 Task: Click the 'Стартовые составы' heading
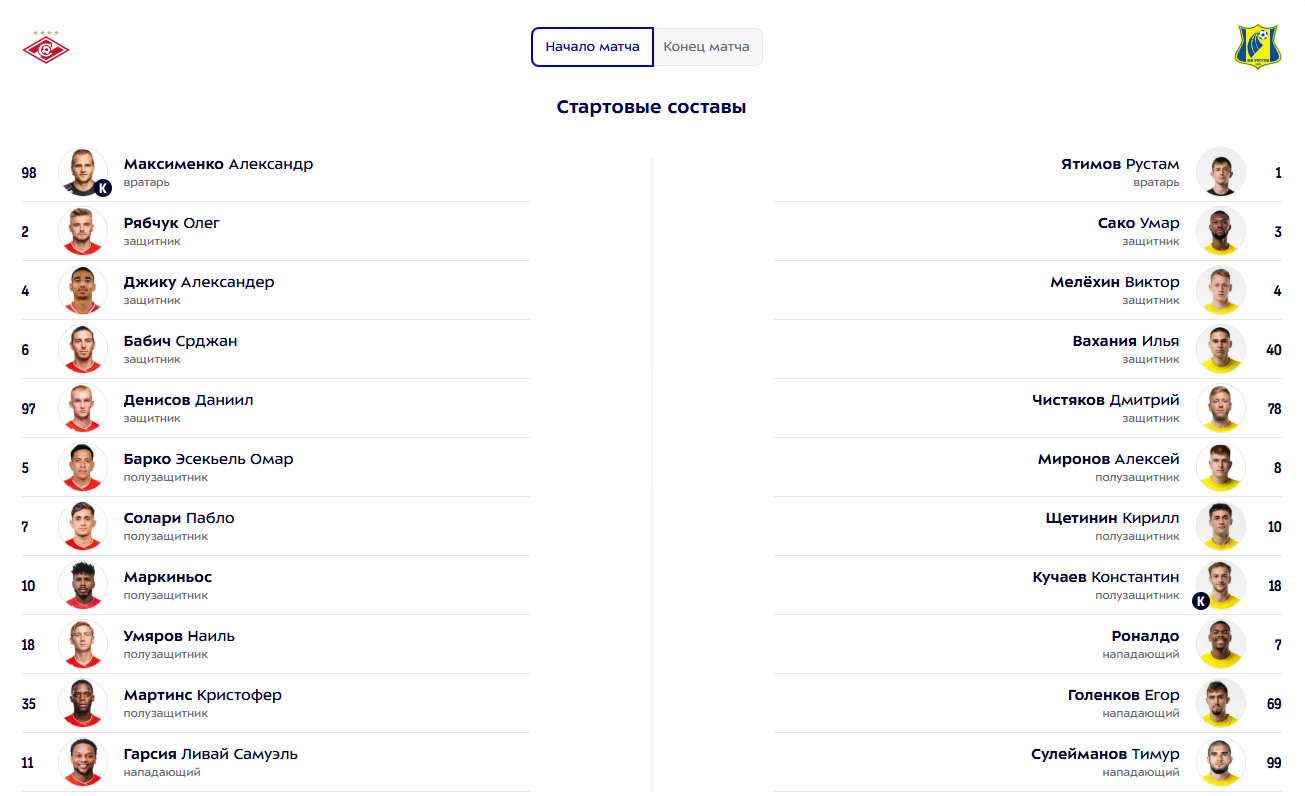[651, 107]
